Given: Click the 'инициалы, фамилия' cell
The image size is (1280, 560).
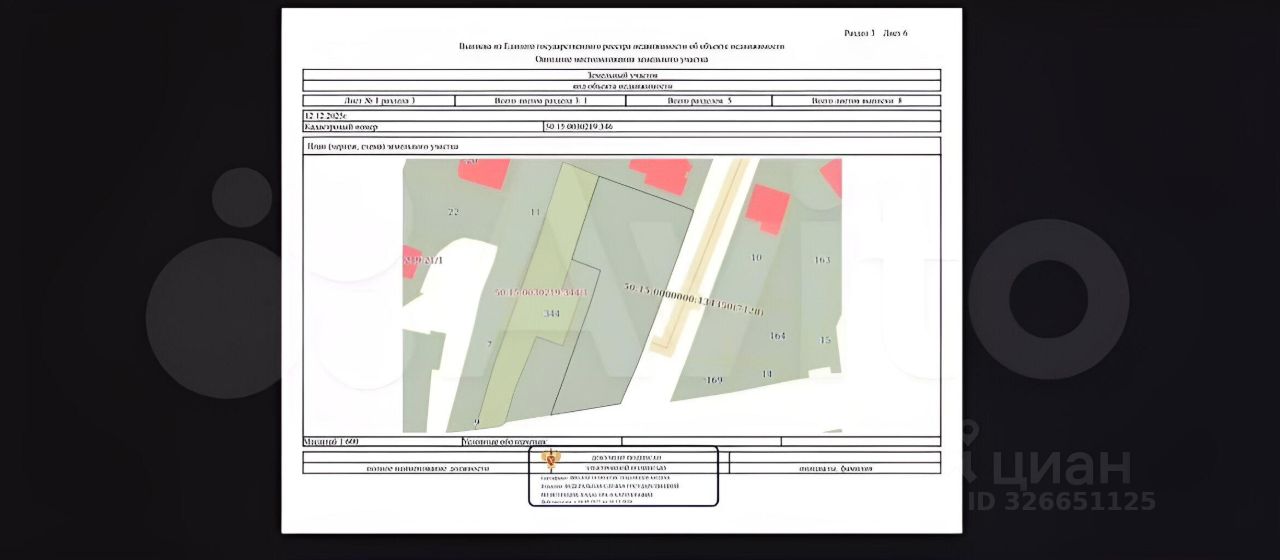Looking at the screenshot, I should pos(835,468).
